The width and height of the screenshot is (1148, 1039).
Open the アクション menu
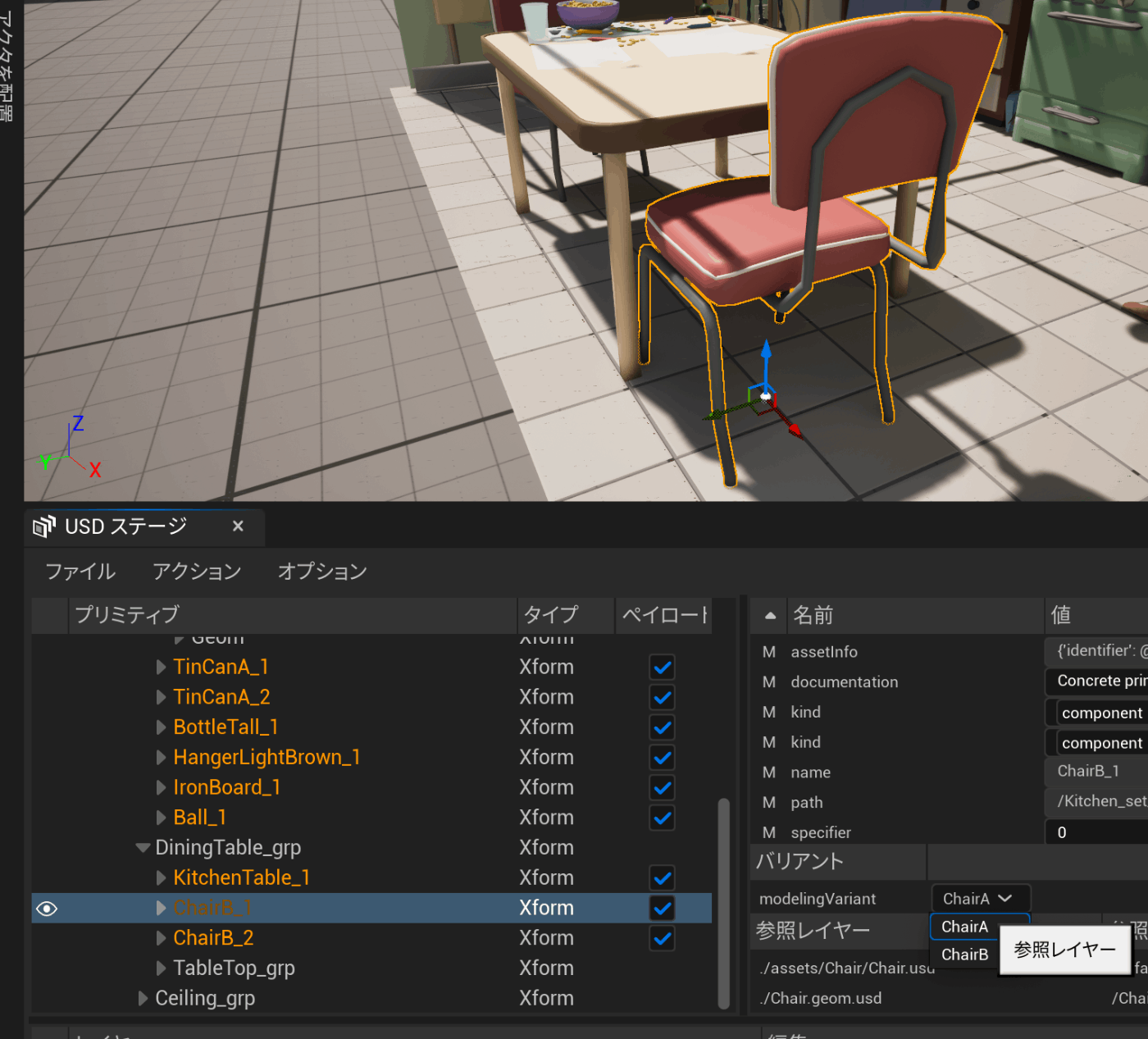click(x=197, y=572)
